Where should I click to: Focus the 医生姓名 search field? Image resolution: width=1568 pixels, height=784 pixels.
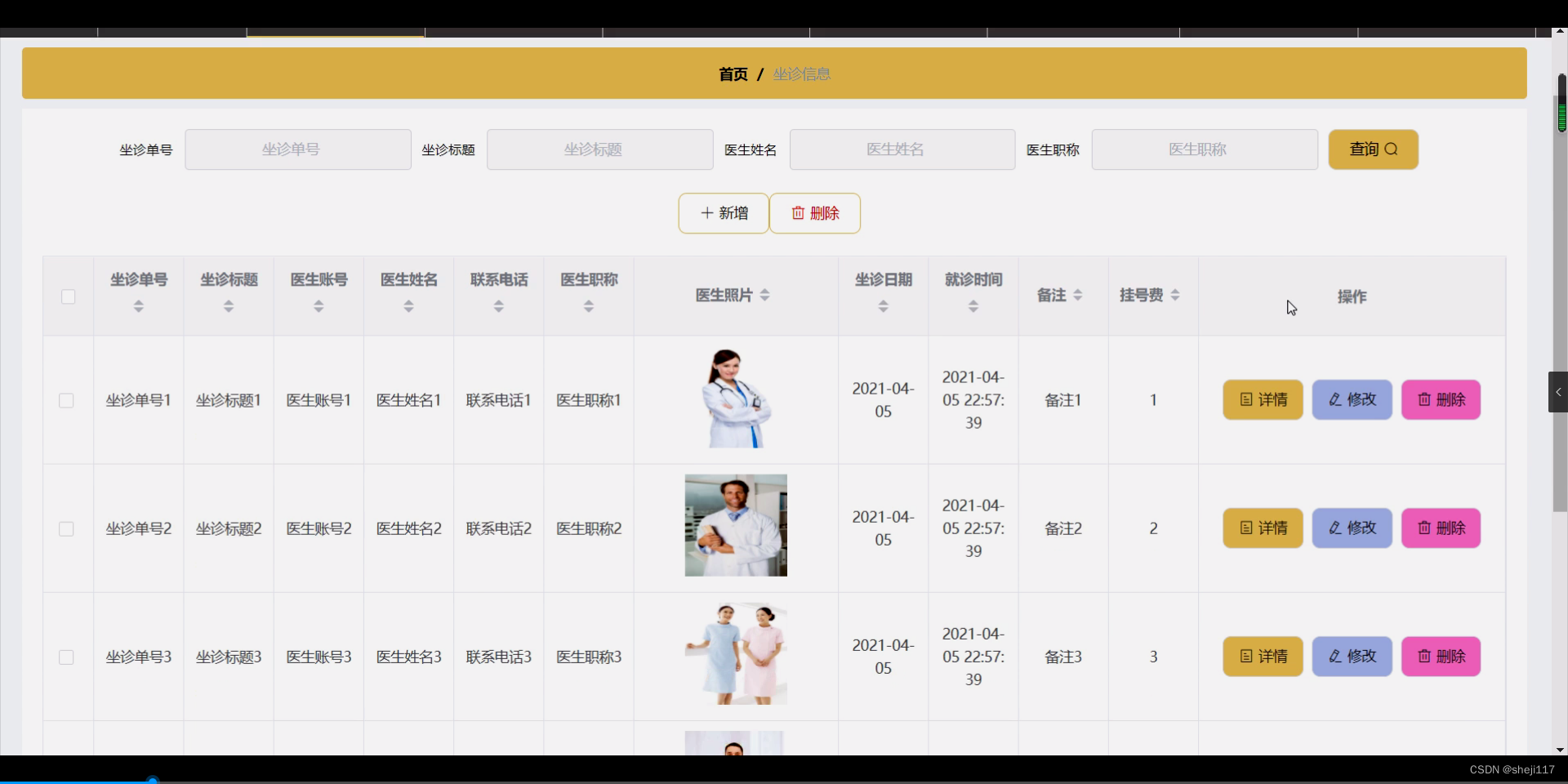902,149
